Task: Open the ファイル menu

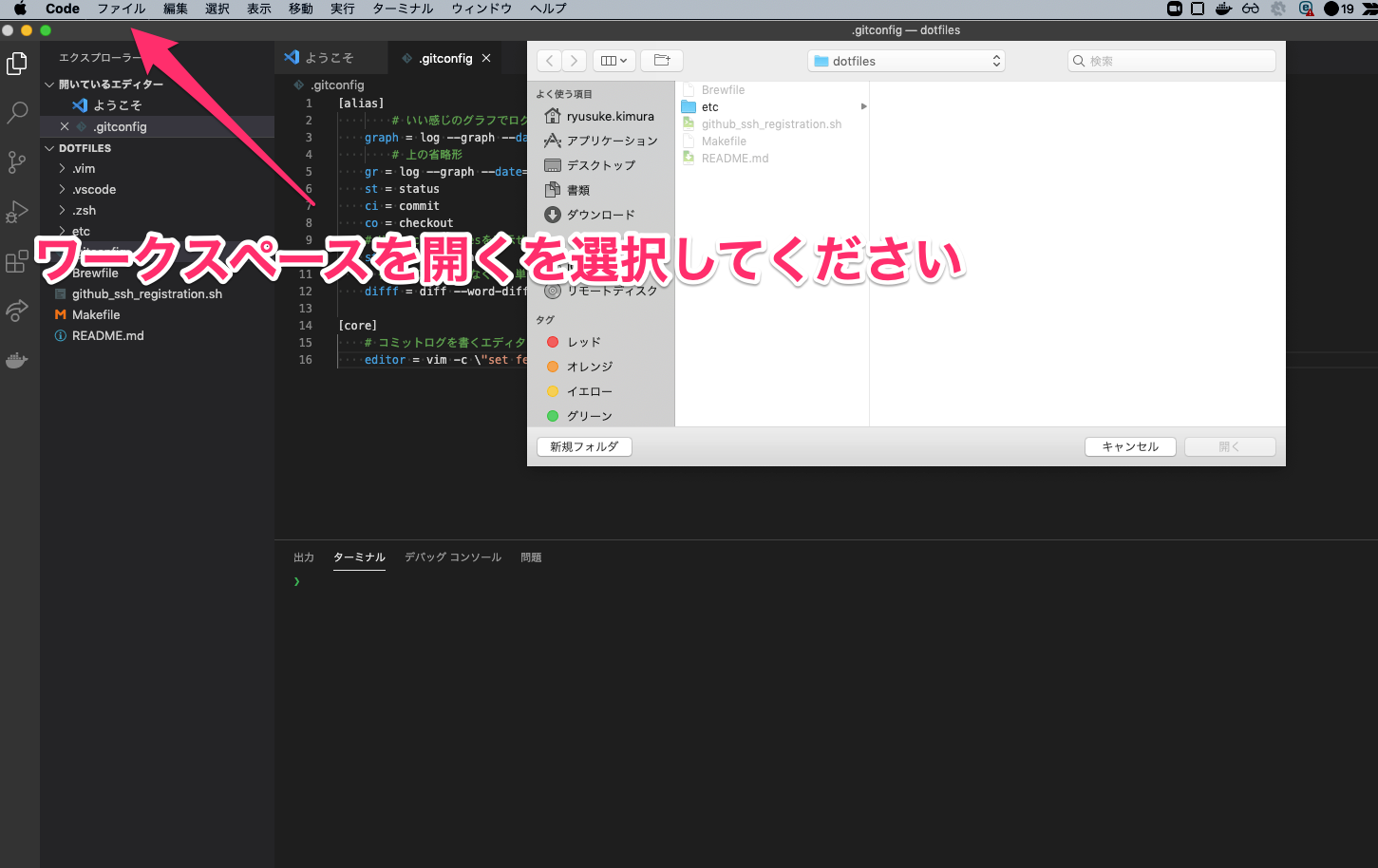Action: pyautogui.click(x=121, y=9)
